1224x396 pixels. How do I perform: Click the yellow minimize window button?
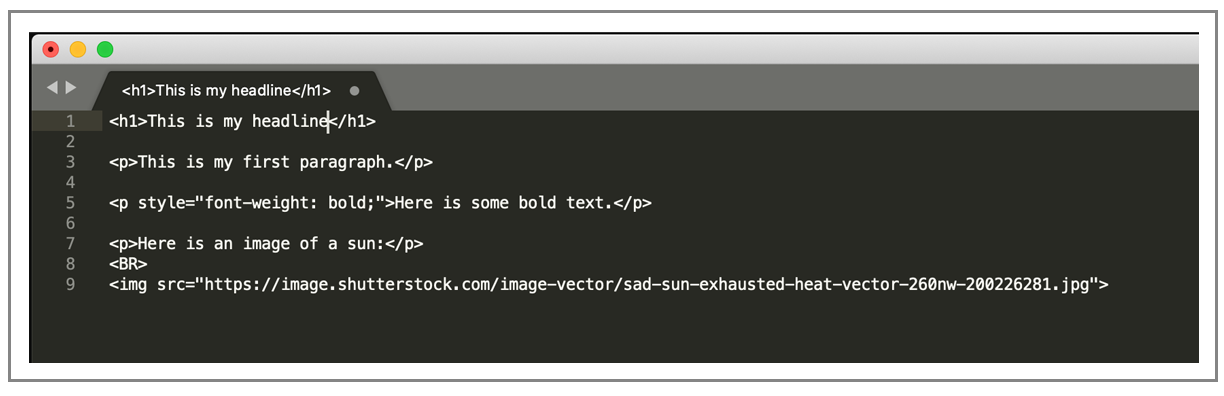pyautogui.click(x=78, y=49)
